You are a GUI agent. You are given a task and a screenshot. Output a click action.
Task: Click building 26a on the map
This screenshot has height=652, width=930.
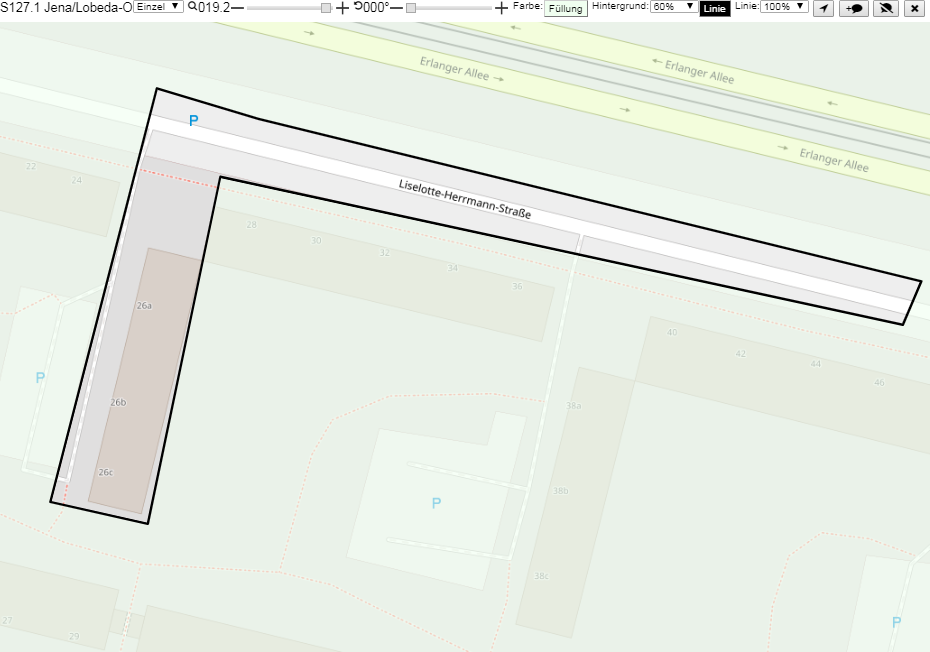tap(144, 306)
